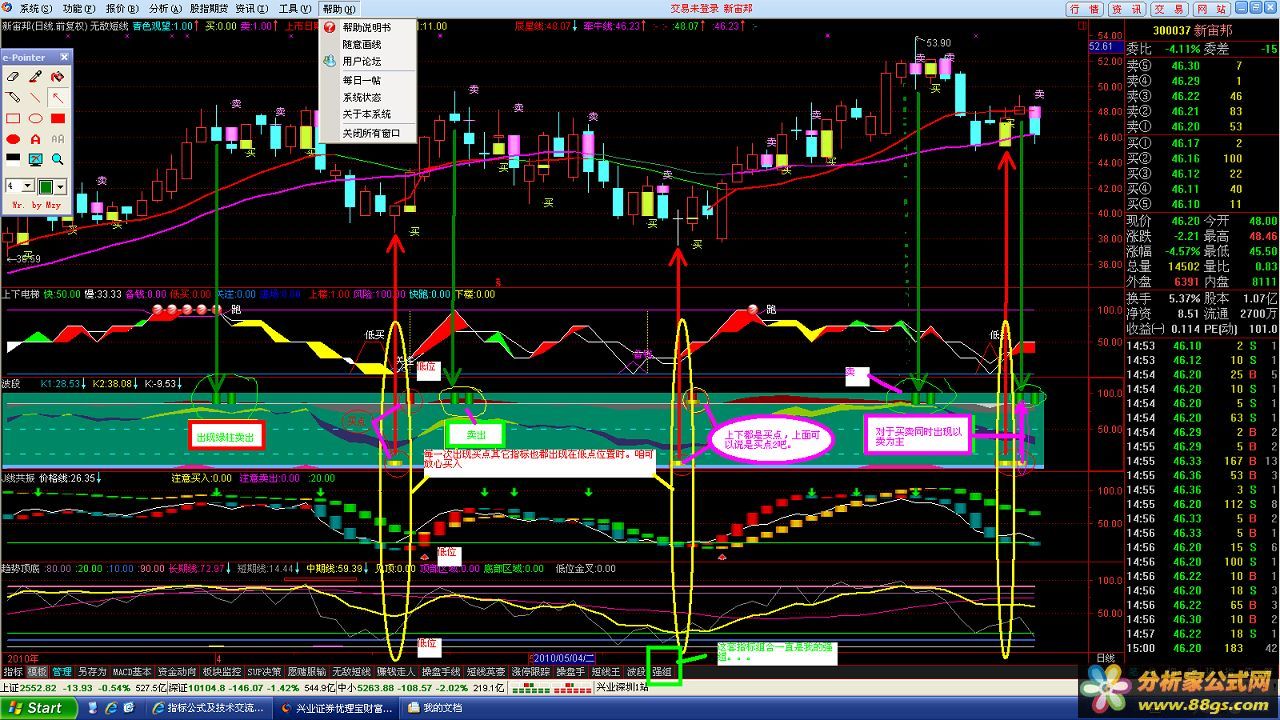The image size is (1280, 720).
Task: Switch to the 无敌短线 indicator tab
Action: 351,672
